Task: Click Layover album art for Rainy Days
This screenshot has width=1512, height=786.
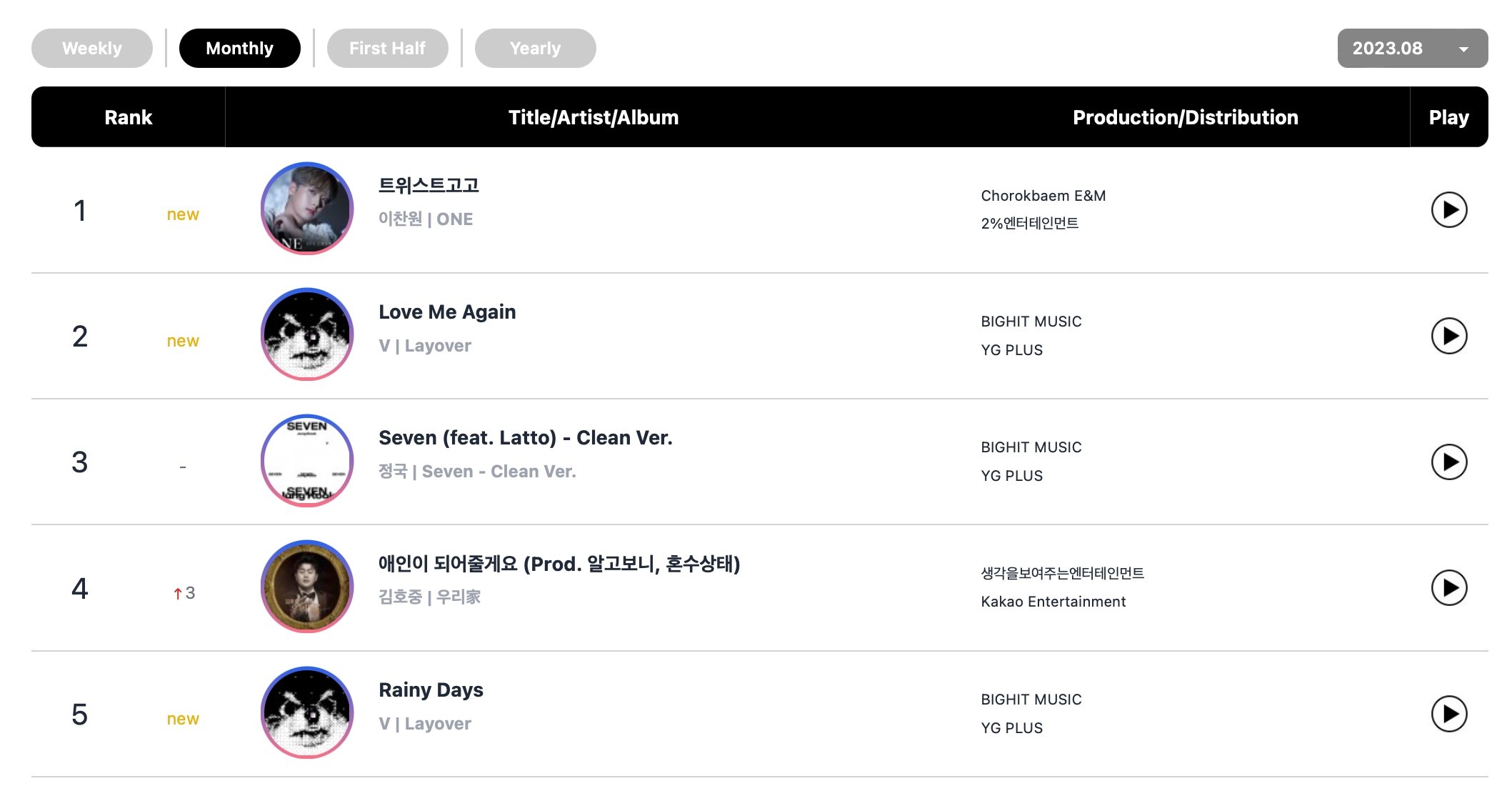Action: coord(307,712)
